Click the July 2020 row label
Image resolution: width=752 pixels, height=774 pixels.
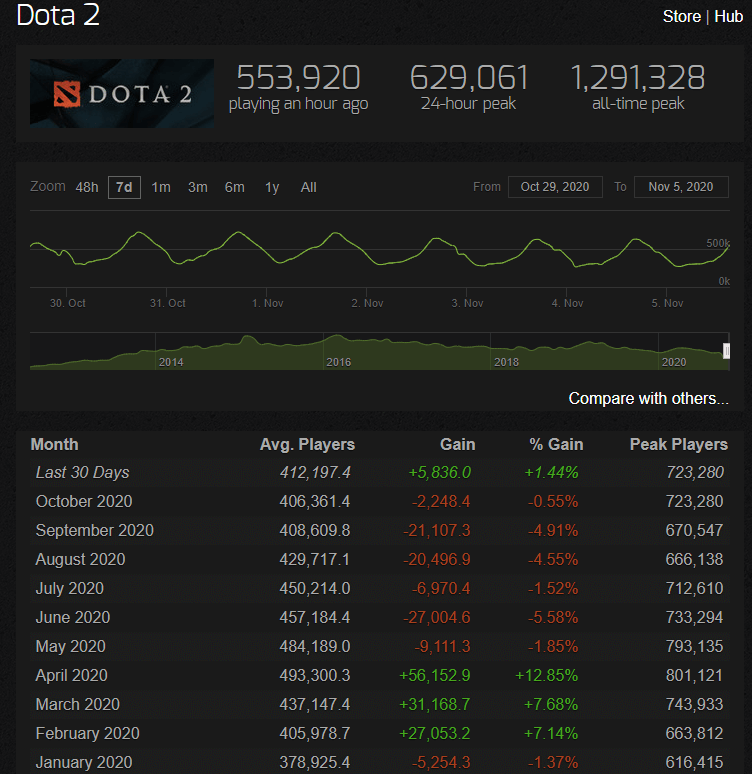click(x=70, y=588)
